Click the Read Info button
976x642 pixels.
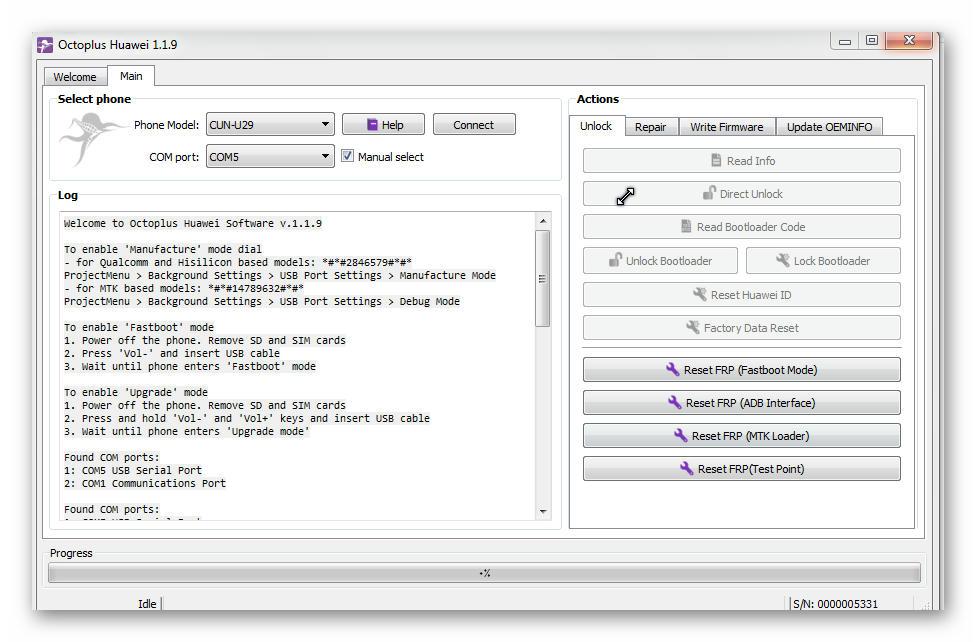(x=741, y=161)
